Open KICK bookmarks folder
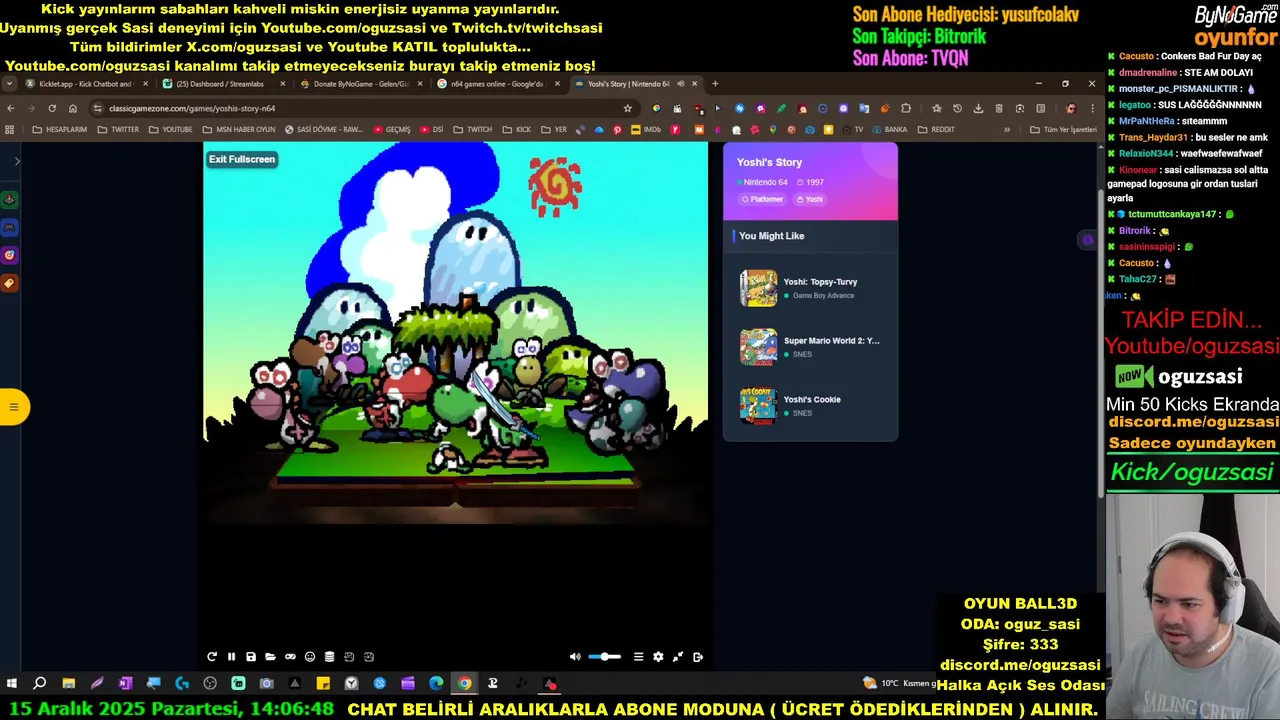This screenshot has height=720, width=1280. click(516, 130)
